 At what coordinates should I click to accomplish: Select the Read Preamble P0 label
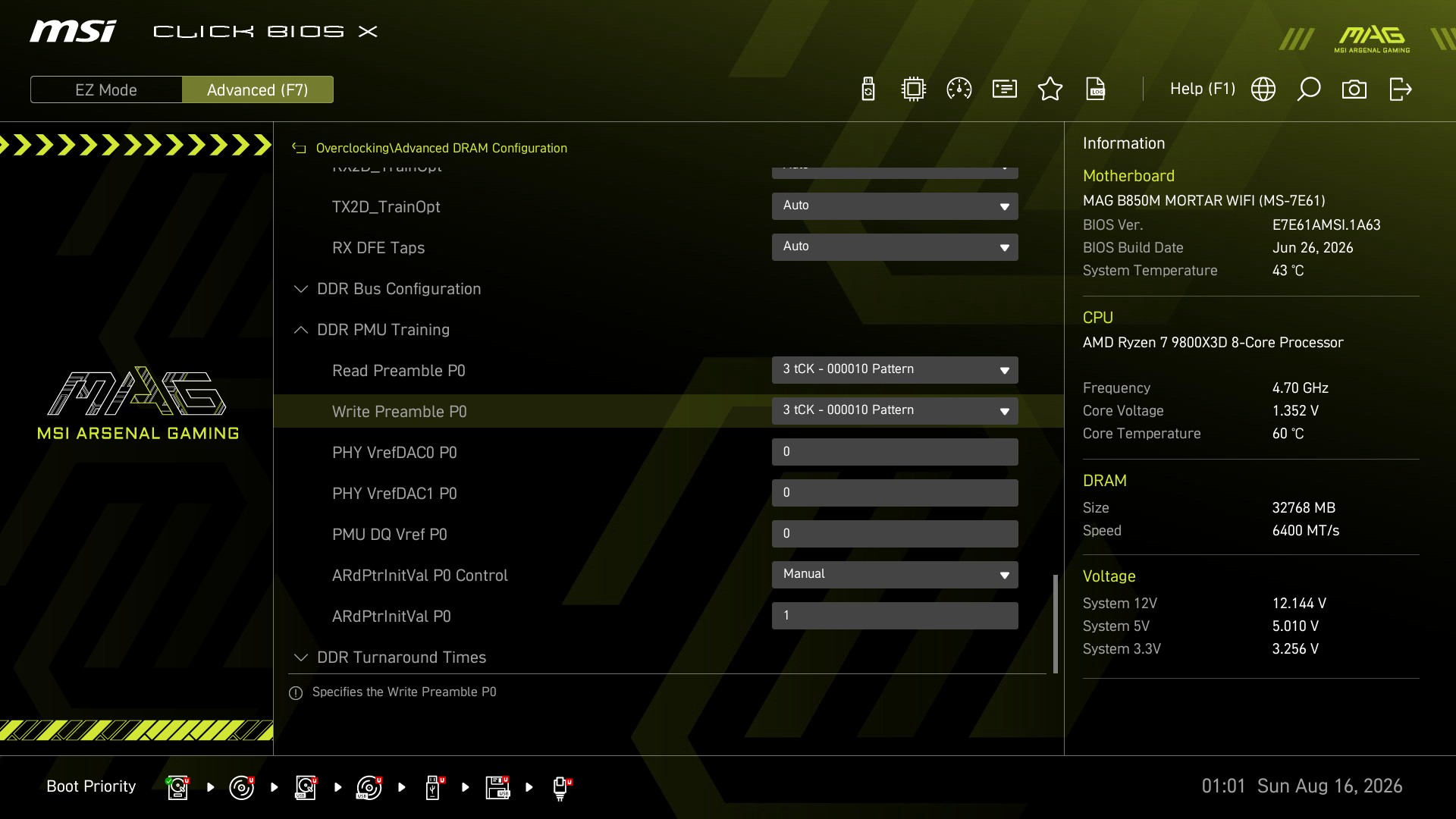[x=399, y=371]
